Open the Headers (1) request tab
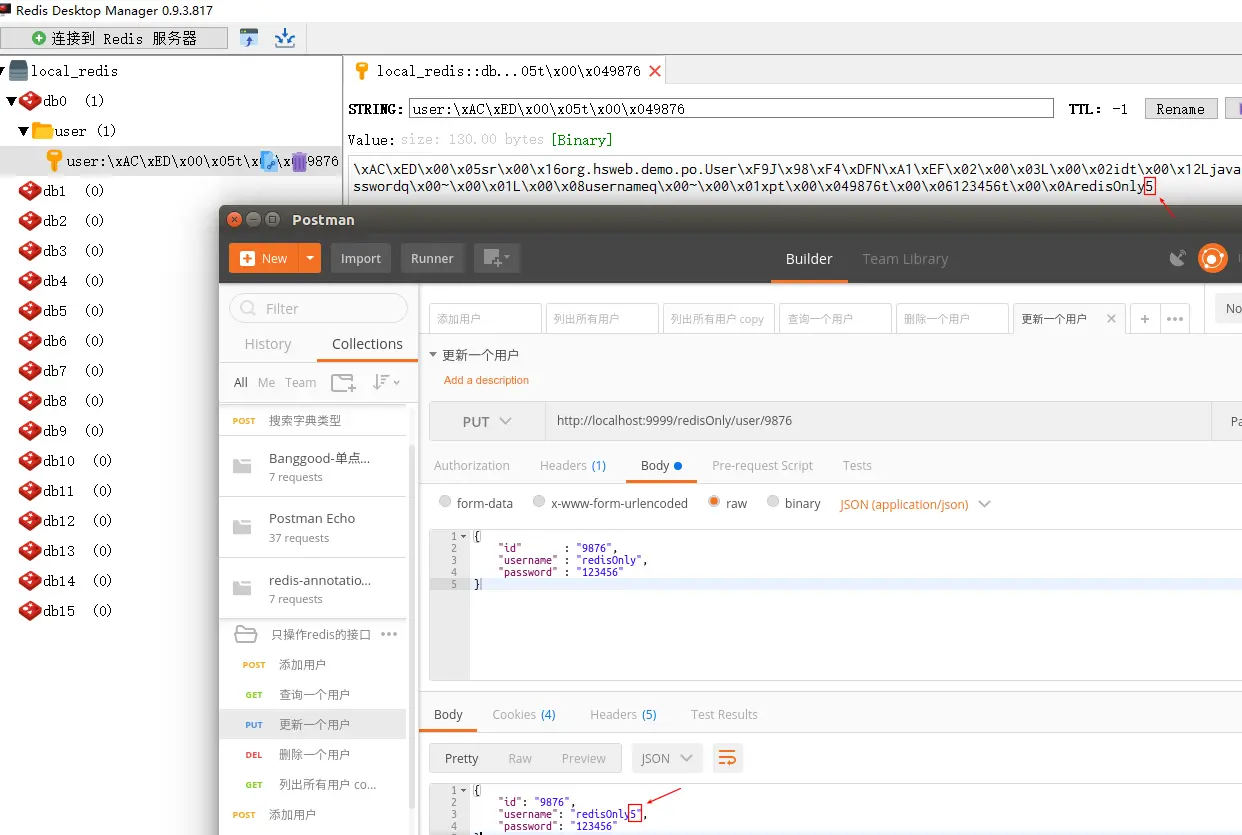 coord(573,465)
